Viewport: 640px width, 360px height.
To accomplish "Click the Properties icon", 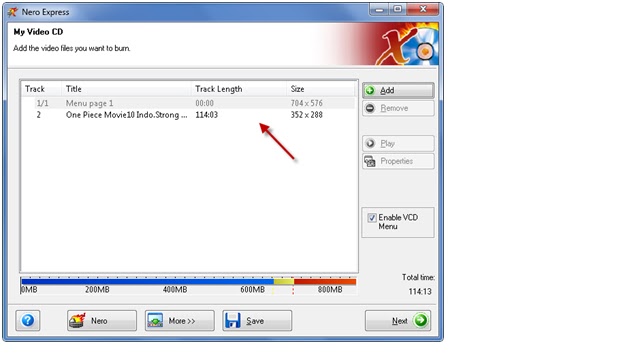I will tap(370, 162).
